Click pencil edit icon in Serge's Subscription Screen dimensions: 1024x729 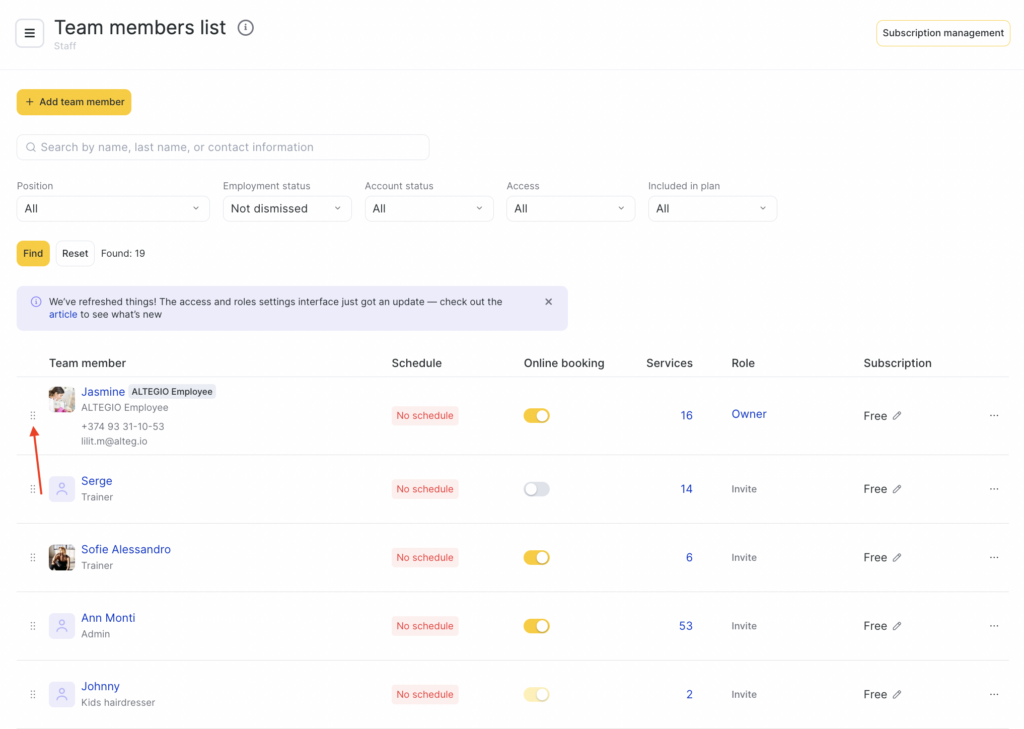[897, 489]
